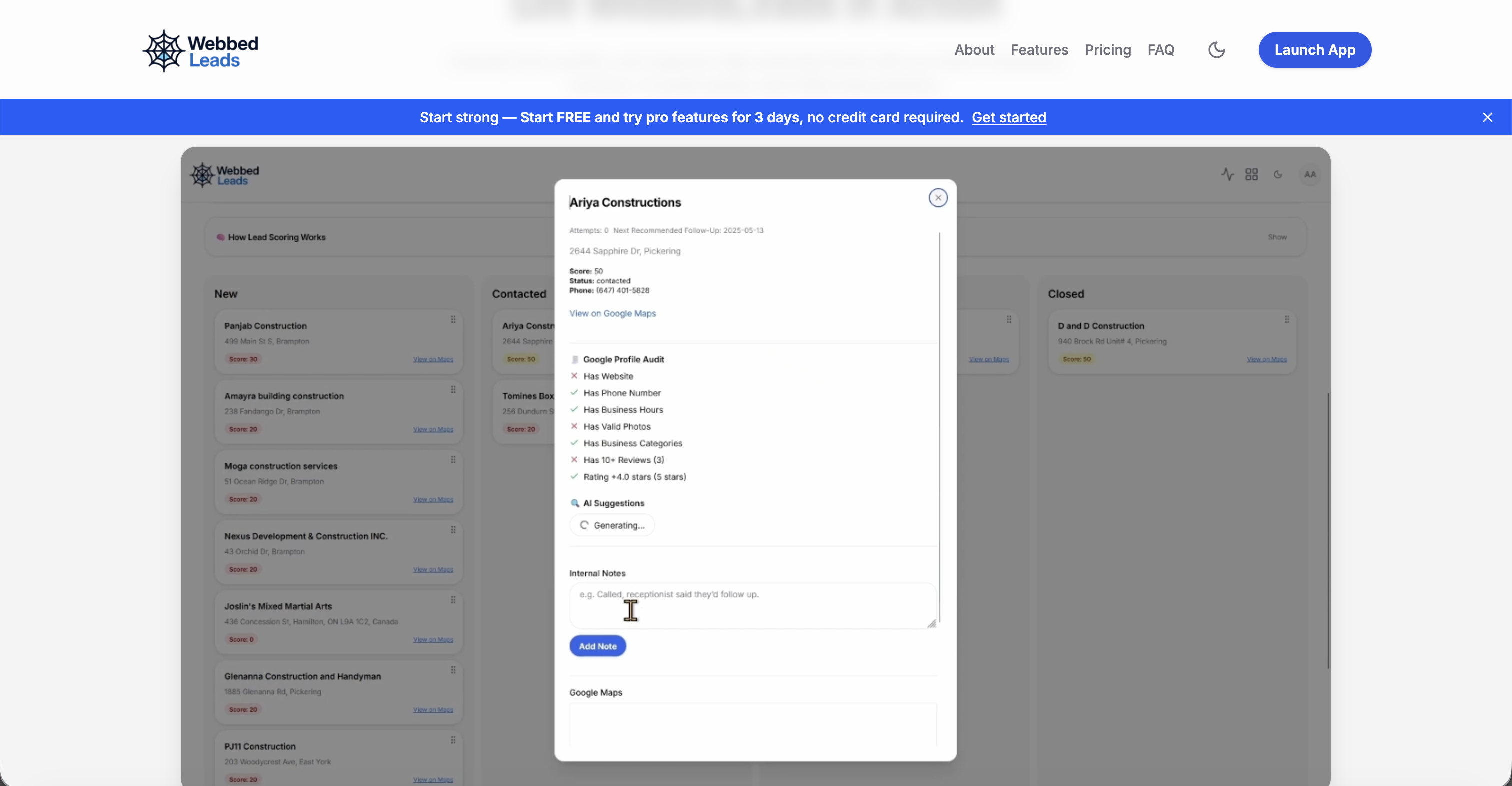Click the phone number (647) 401-5828
This screenshot has width=1512, height=786.
[623, 290]
